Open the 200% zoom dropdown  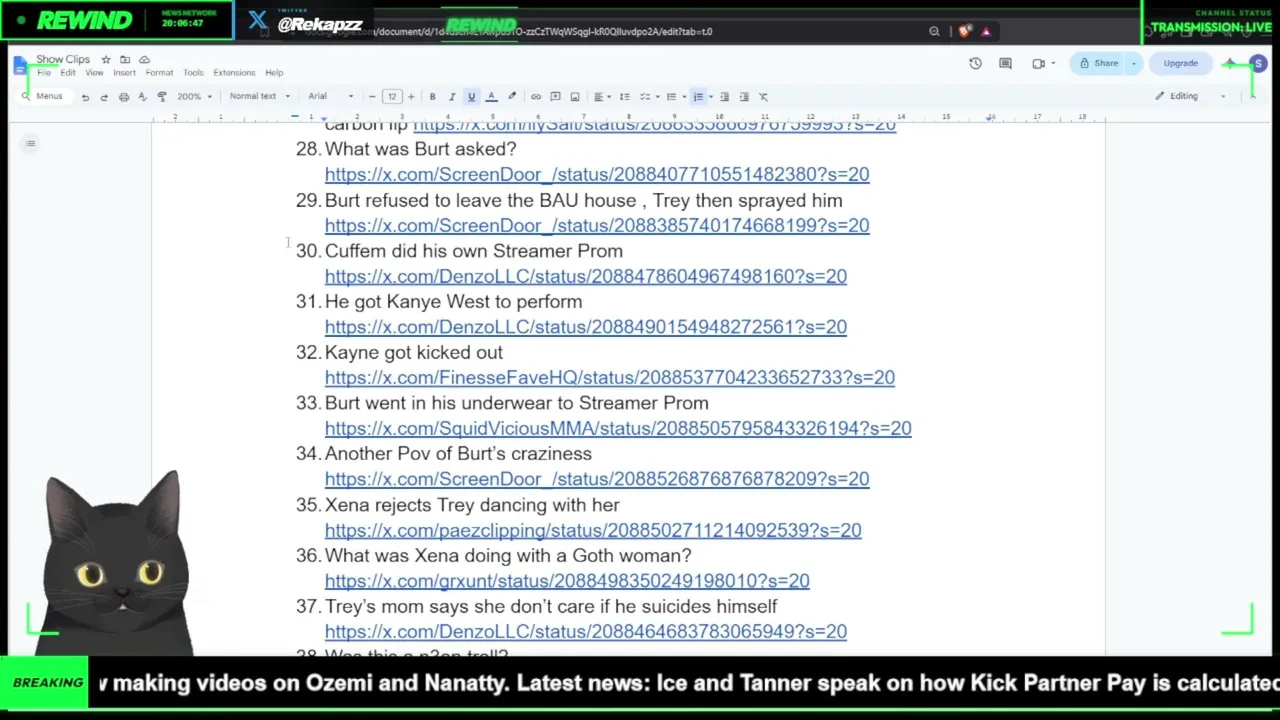tap(194, 97)
